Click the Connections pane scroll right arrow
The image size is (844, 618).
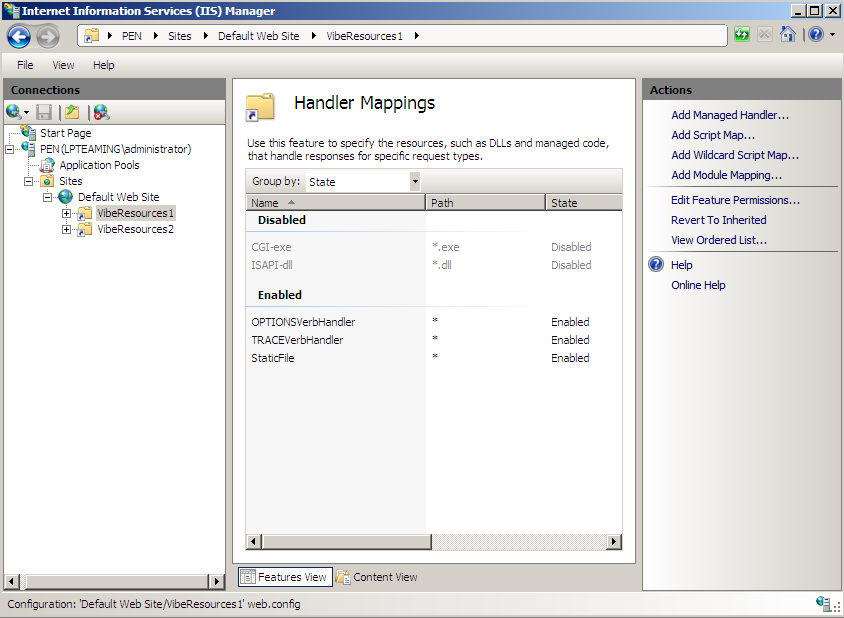[216, 581]
